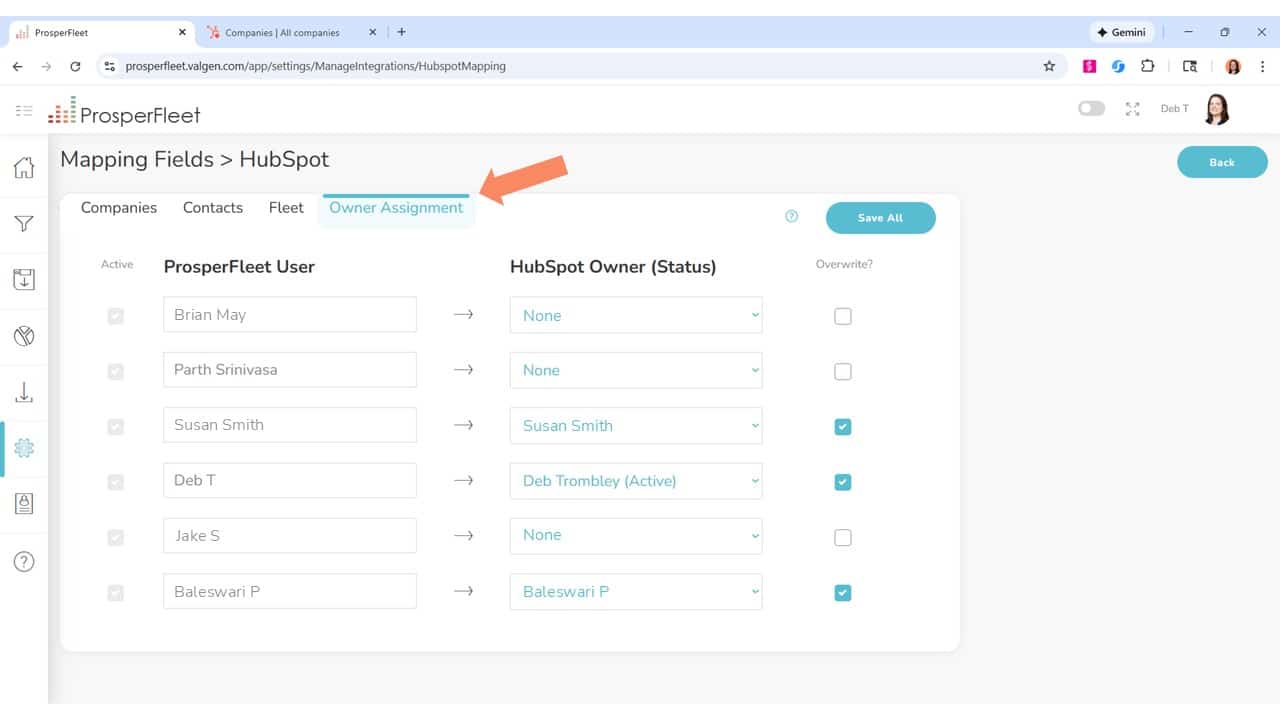1280x720 pixels.
Task: Open HubSpot Owner dropdown for Parth Srinivasa
Action: 636,370
